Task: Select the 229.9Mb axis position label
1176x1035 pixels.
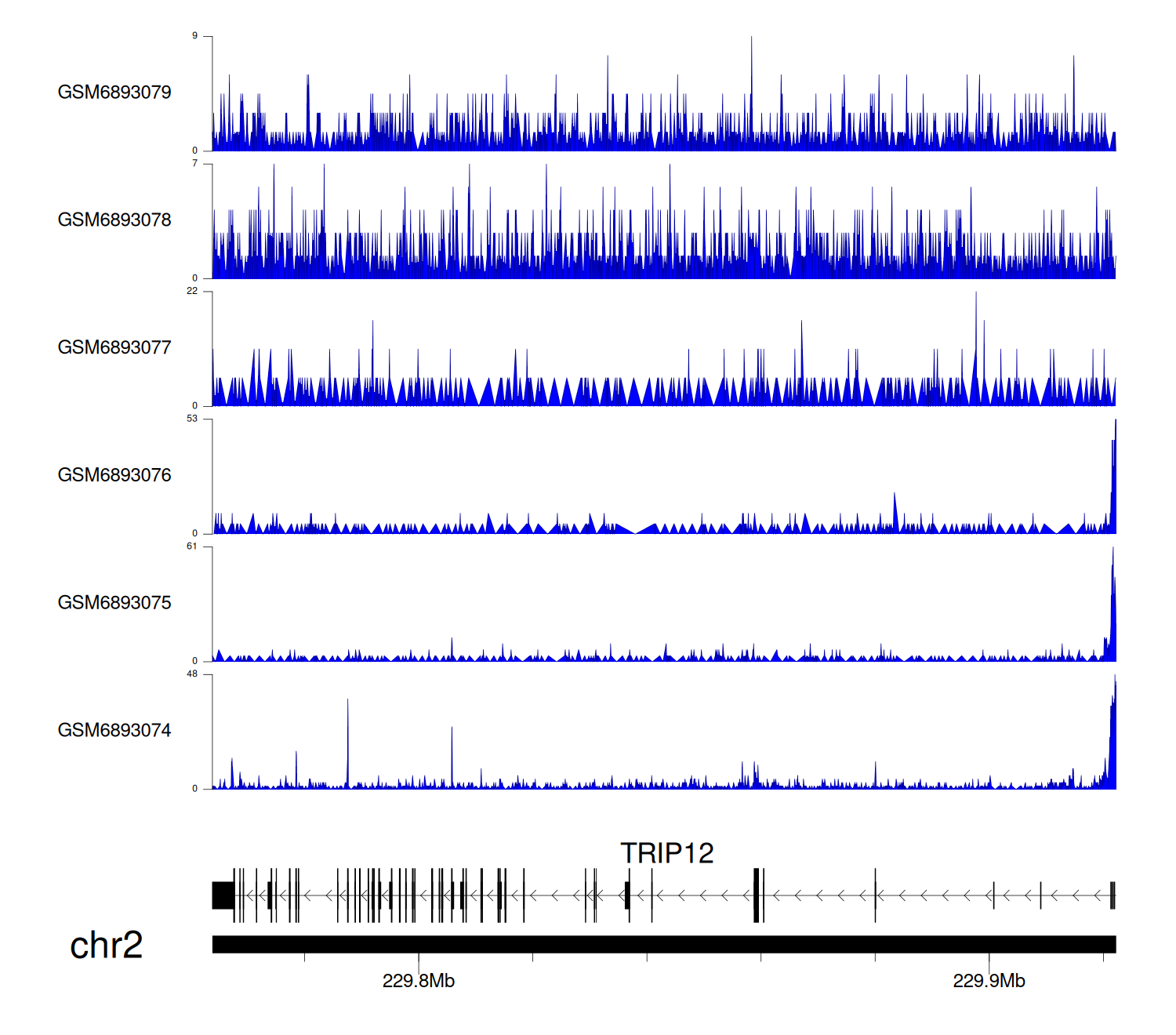Action: [x=989, y=981]
